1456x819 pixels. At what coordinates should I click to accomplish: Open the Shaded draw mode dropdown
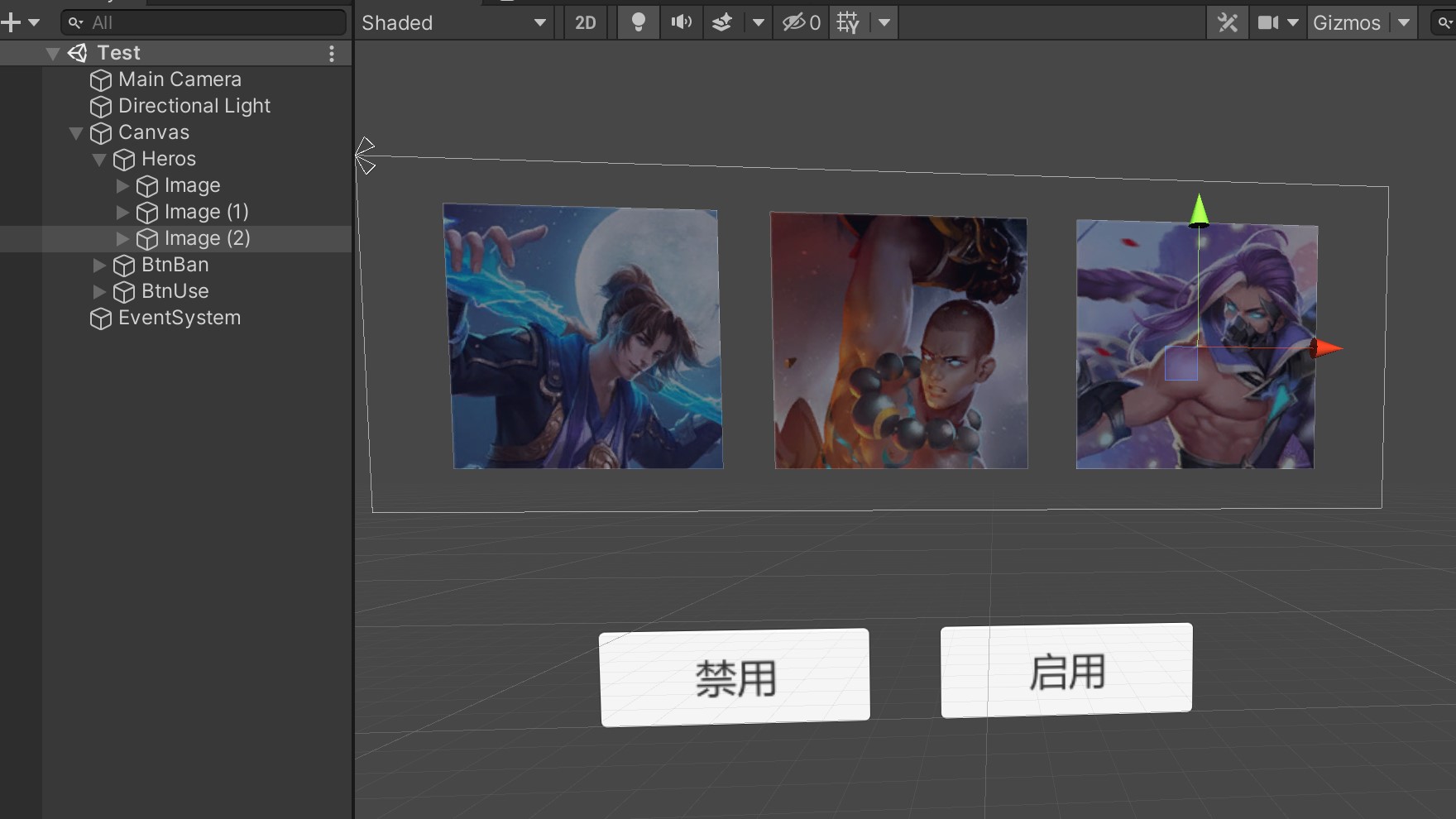pyautogui.click(x=455, y=22)
